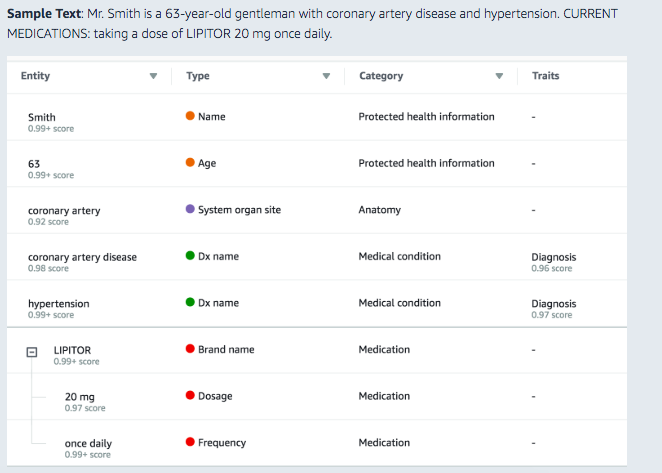
Task: Click green dot in hypertension row
Action: tap(190, 302)
